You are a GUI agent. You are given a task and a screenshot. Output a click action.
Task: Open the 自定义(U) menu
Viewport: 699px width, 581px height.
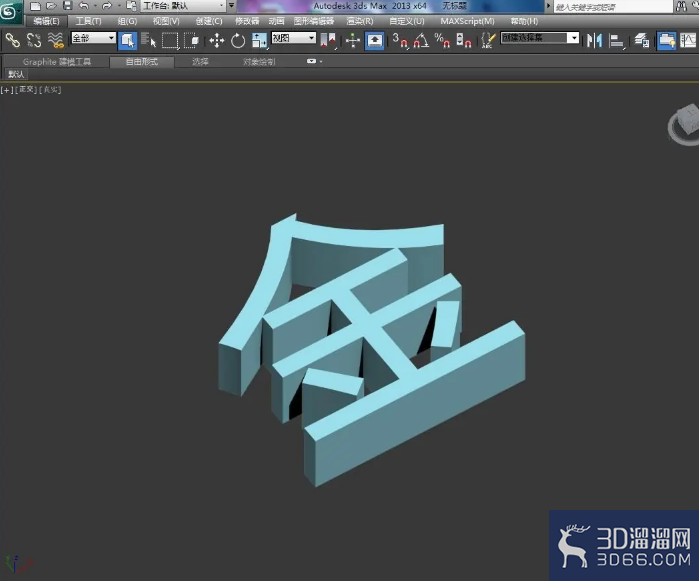407,21
